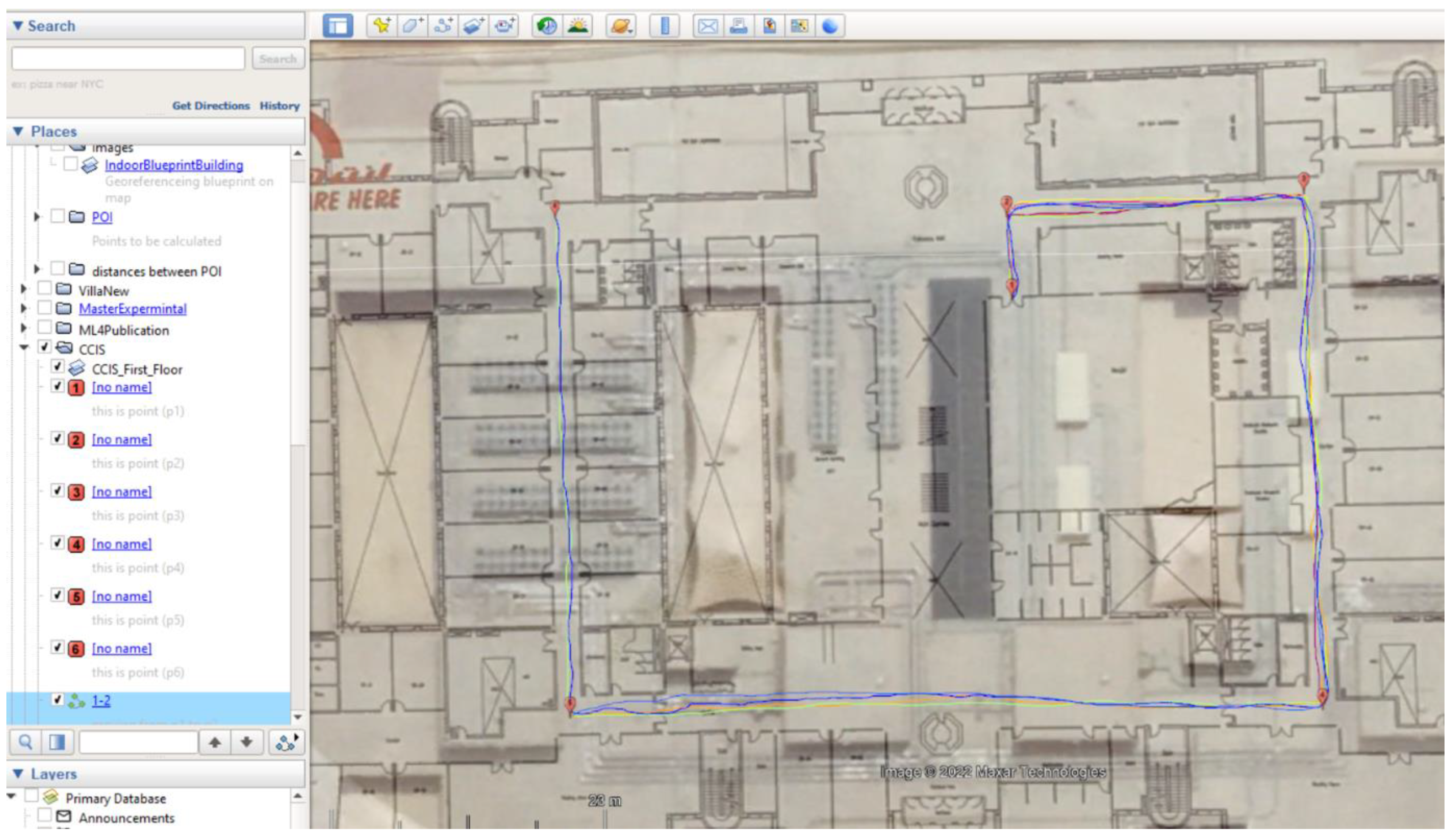This screenshot has height=839, width=1456.
Task: Open the MasterExpermintal folder link
Action: point(133,309)
